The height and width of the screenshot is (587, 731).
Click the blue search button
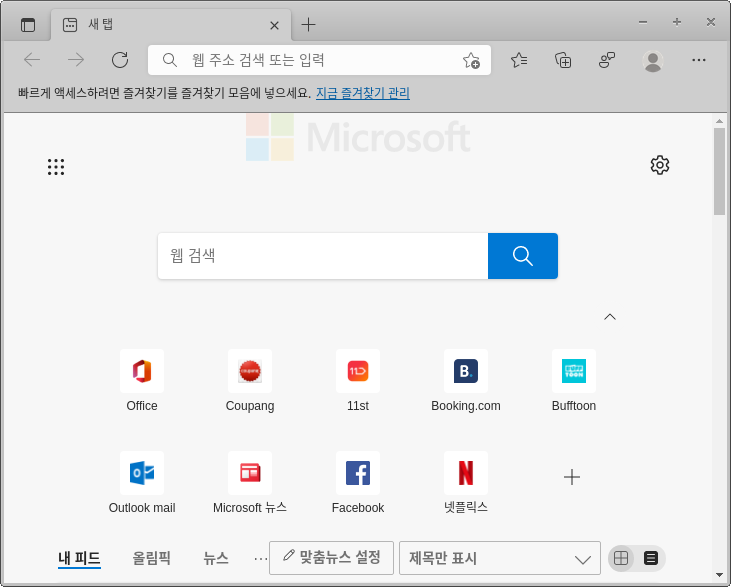point(523,256)
